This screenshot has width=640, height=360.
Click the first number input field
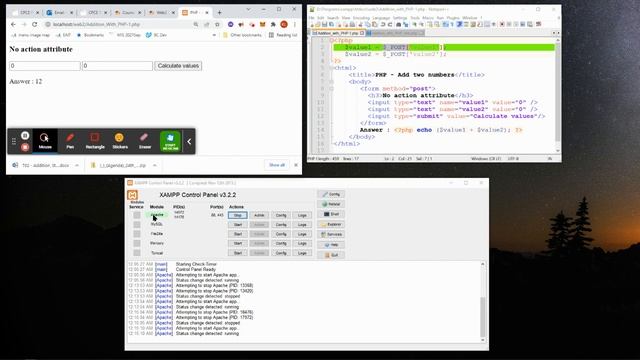(44, 66)
